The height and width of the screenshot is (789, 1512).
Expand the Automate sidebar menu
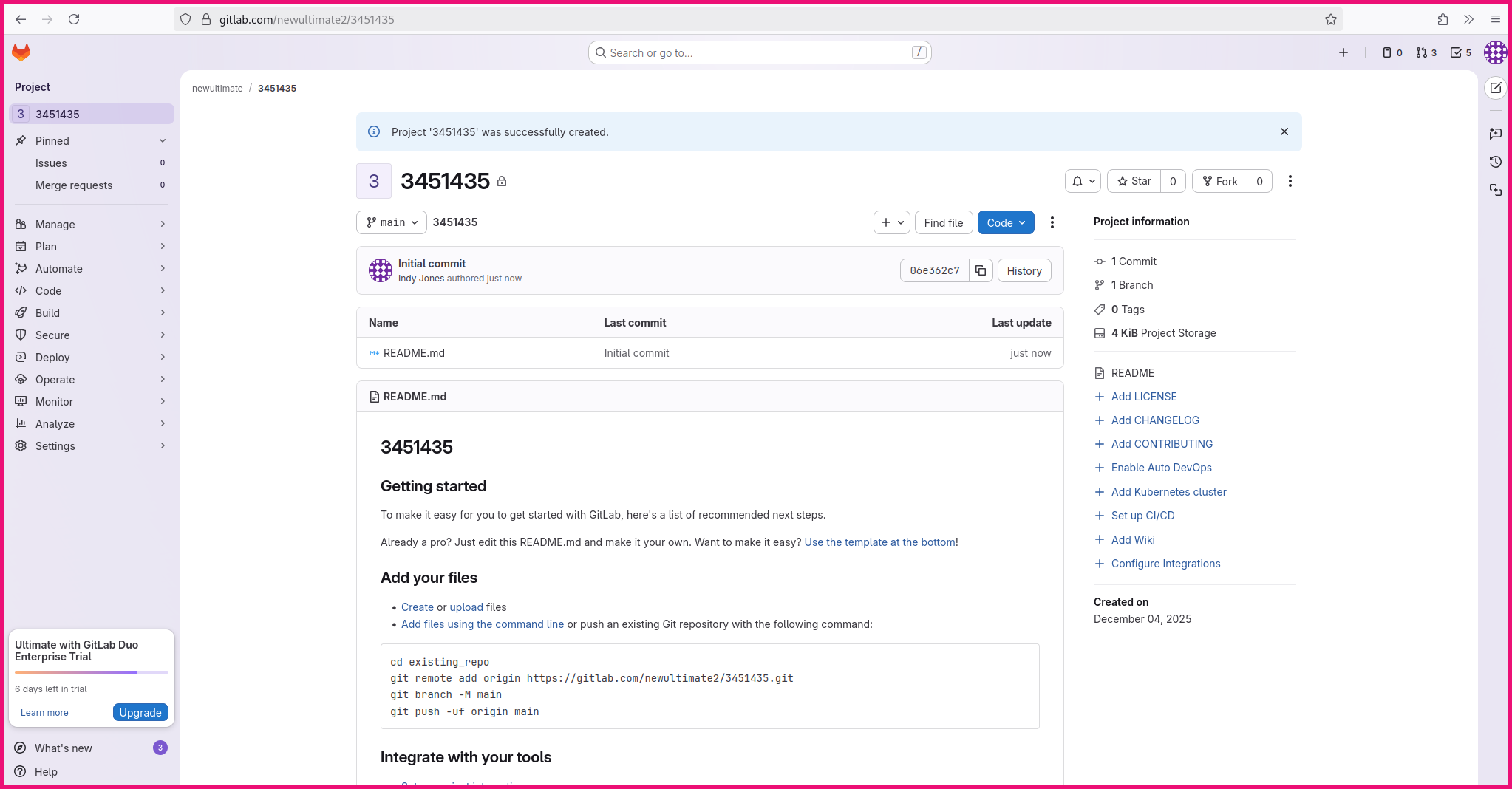92,268
